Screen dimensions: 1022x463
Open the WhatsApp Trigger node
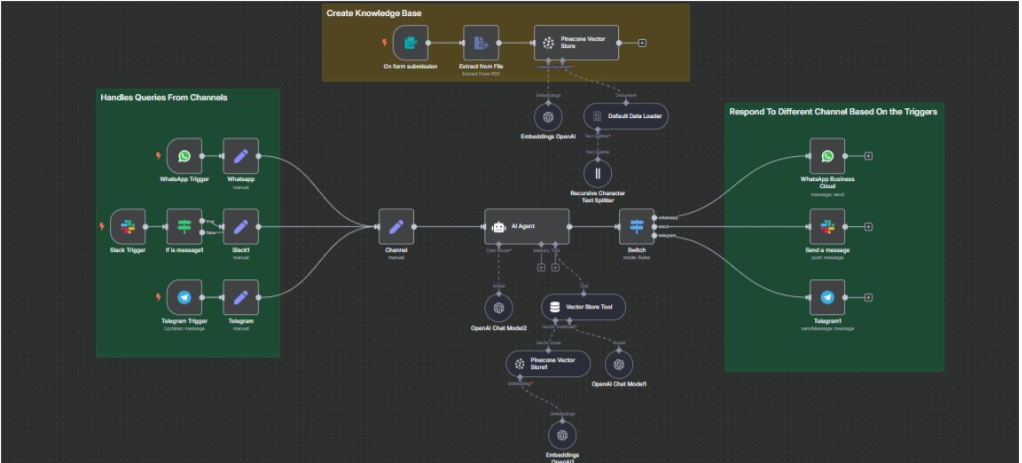point(184,156)
